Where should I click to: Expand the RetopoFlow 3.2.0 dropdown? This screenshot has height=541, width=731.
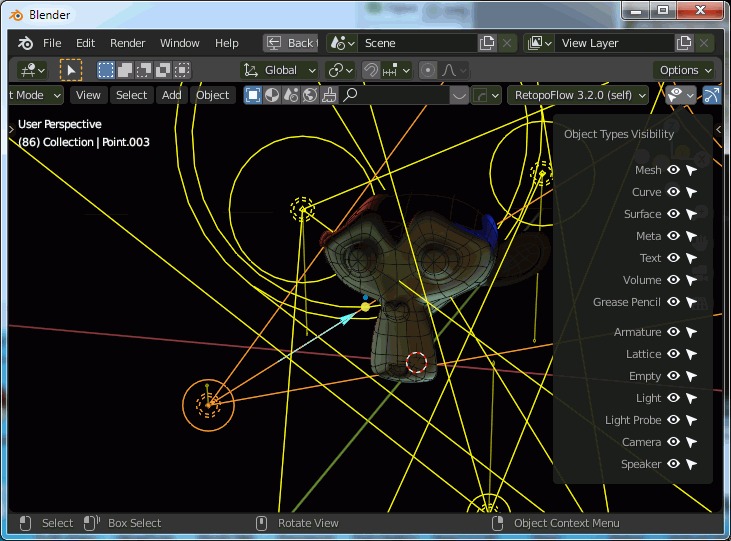(x=579, y=95)
